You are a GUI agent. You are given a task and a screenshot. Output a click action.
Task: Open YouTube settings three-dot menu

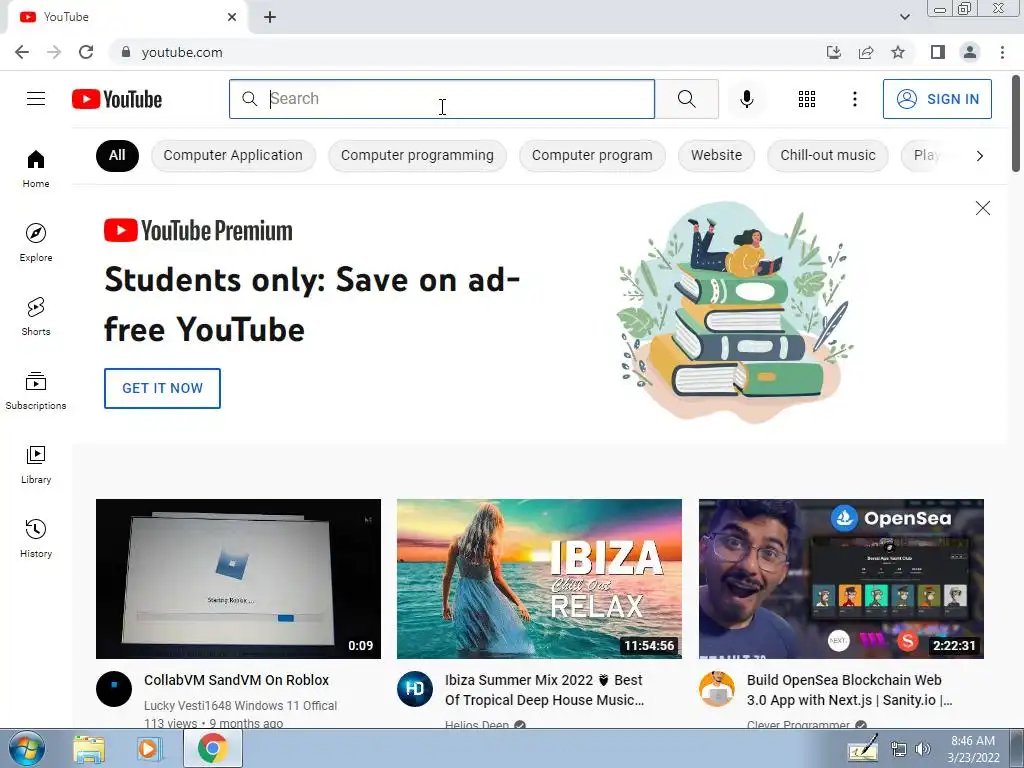[x=854, y=99]
